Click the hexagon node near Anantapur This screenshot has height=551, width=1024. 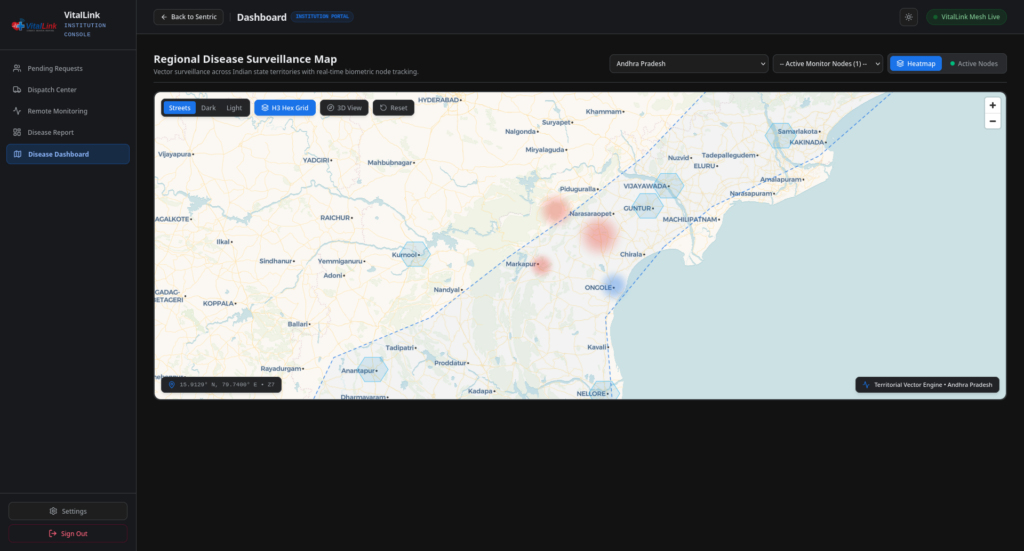pos(372,370)
